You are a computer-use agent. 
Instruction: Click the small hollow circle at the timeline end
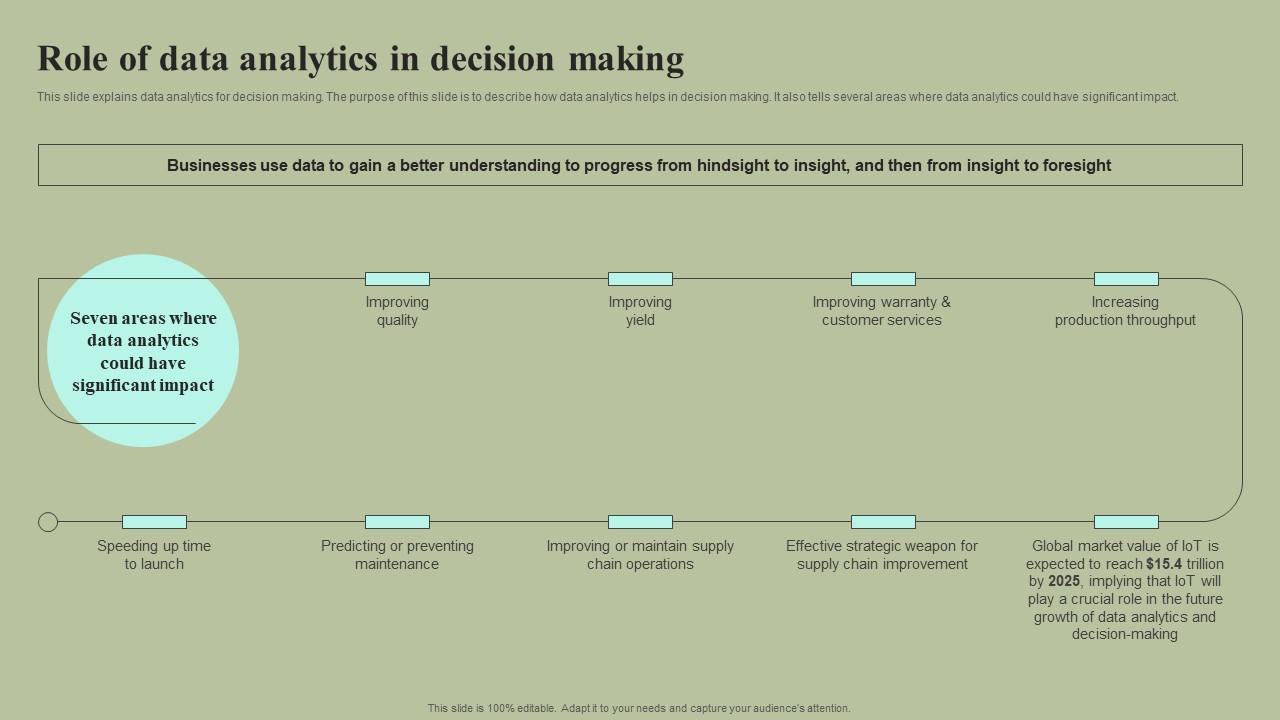[x=48, y=522]
